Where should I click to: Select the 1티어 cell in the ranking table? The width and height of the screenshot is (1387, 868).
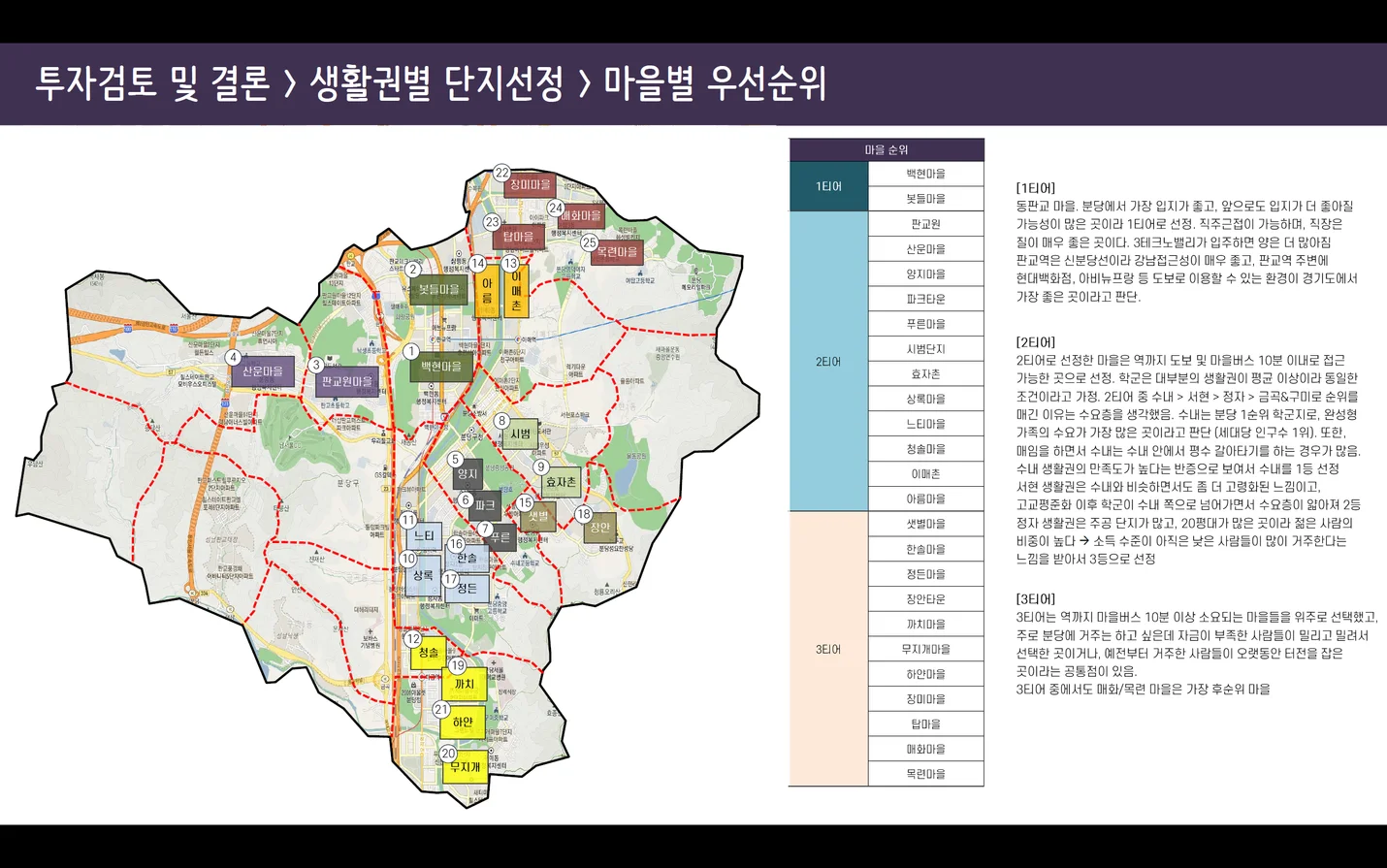click(x=828, y=186)
